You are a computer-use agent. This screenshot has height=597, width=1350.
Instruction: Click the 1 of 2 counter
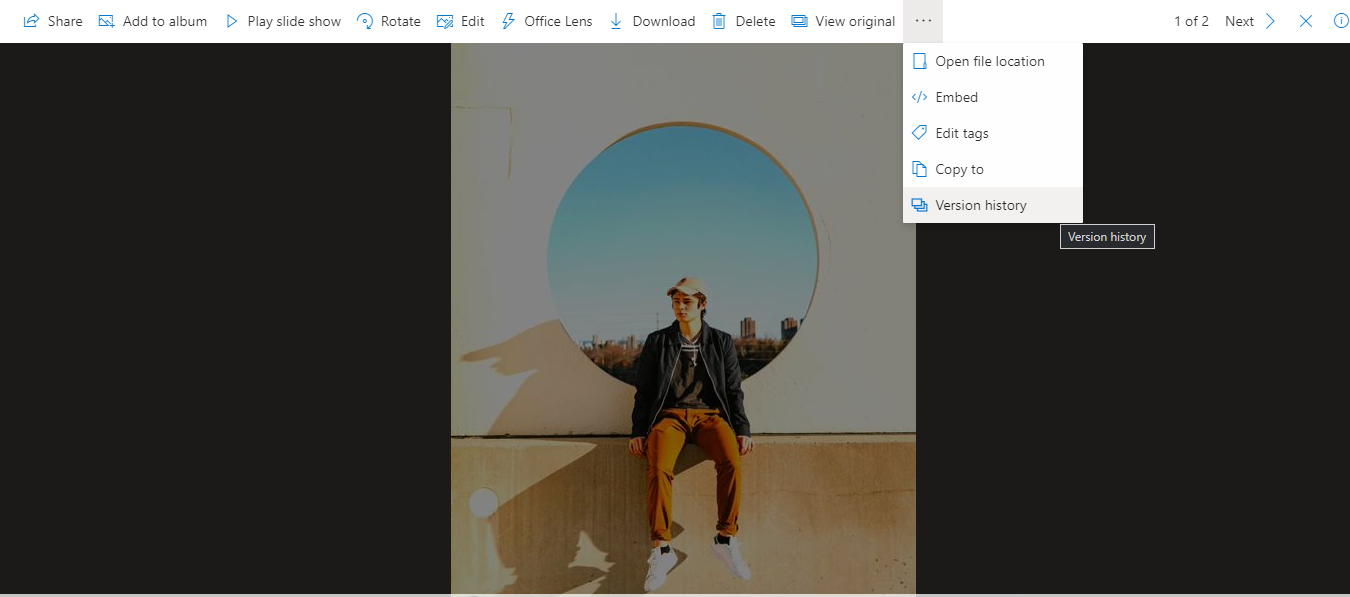(1191, 20)
